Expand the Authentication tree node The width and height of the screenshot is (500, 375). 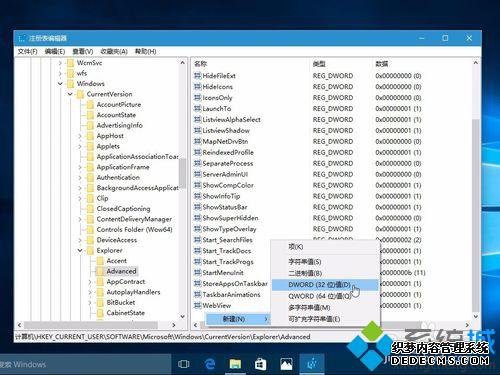tap(80, 178)
